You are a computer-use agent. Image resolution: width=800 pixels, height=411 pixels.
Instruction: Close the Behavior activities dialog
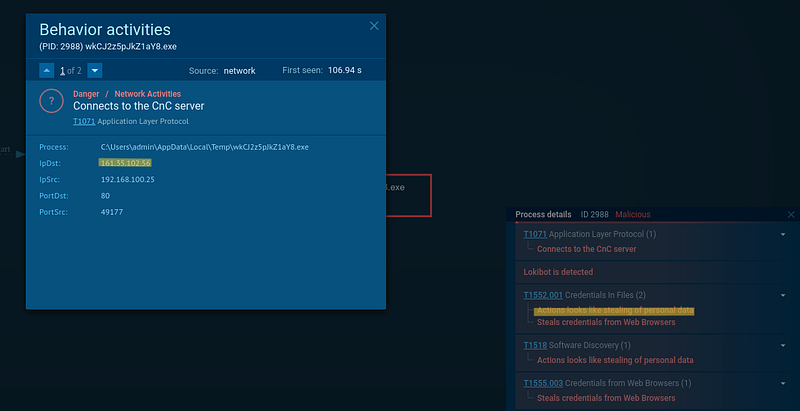pyautogui.click(x=374, y=26)
